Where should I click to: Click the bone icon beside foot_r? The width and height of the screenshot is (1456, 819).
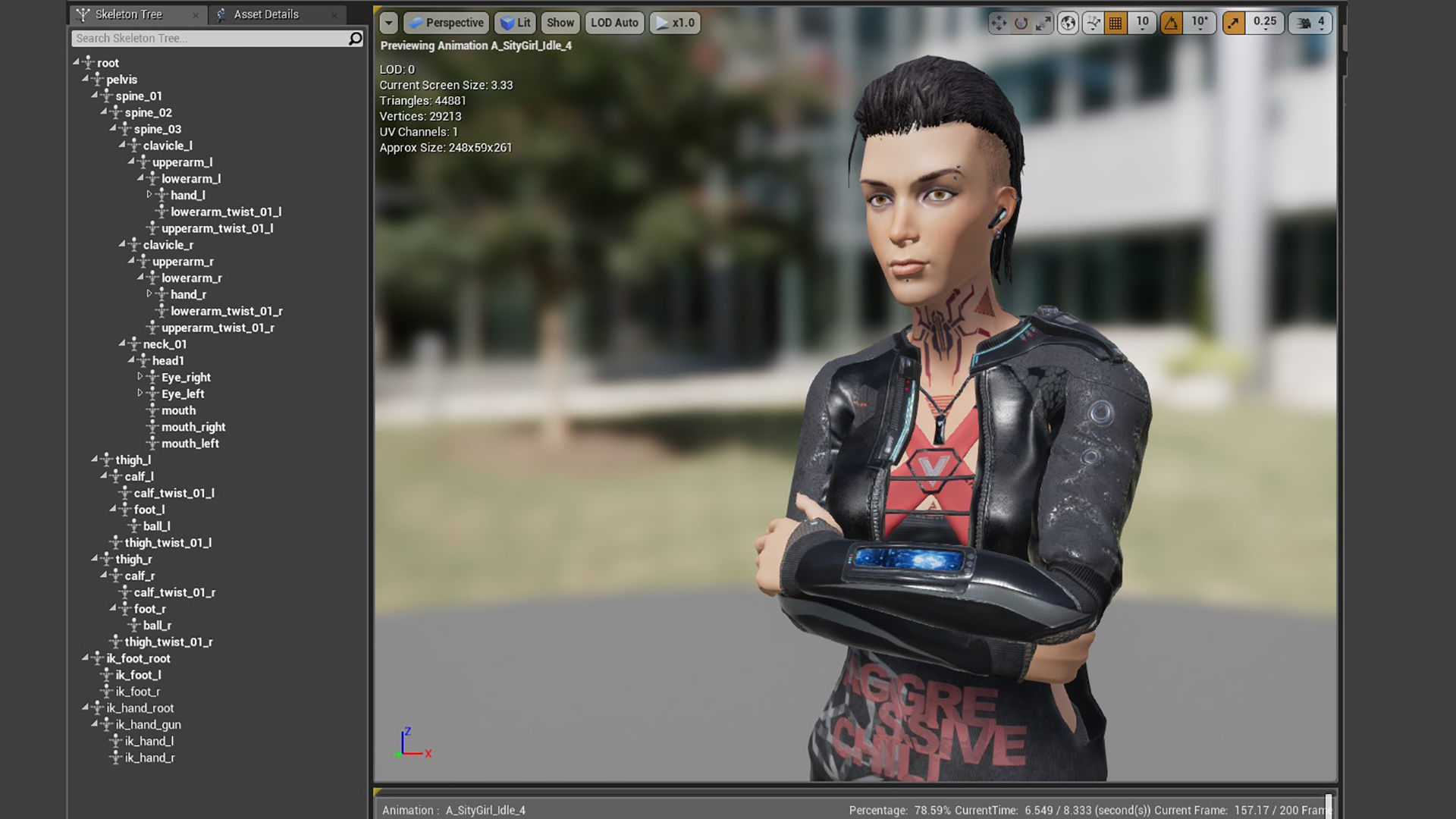coord(125,609)
